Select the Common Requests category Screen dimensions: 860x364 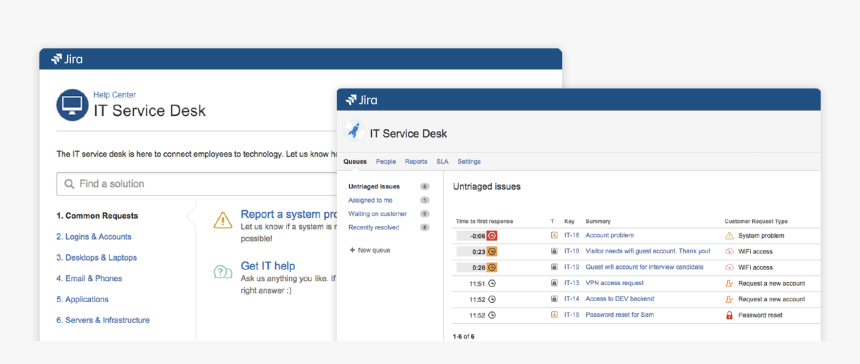(x=97, y=216)
